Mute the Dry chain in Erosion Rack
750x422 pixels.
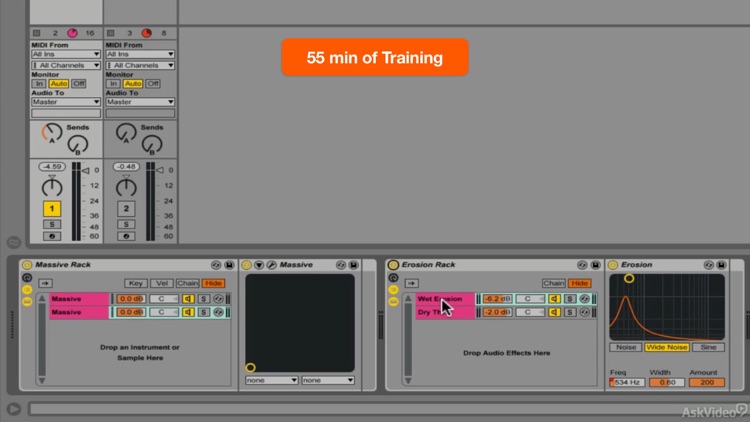point(554,312)
